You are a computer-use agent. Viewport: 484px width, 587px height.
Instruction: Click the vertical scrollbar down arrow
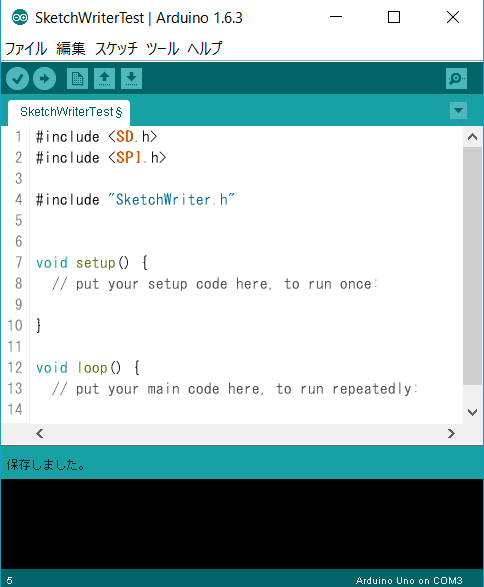[x=472, y=412]
